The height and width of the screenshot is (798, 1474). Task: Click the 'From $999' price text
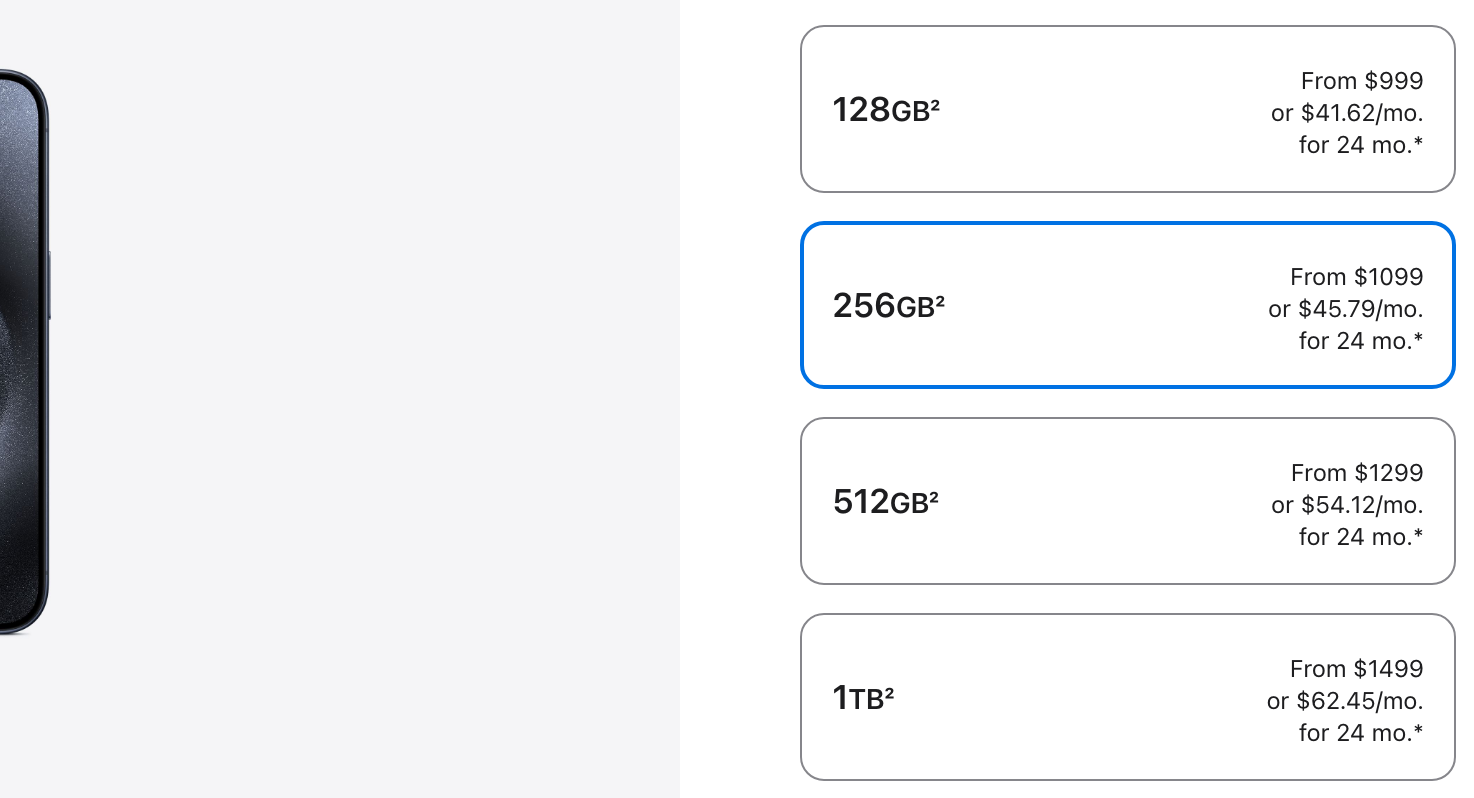(1361, 81)
